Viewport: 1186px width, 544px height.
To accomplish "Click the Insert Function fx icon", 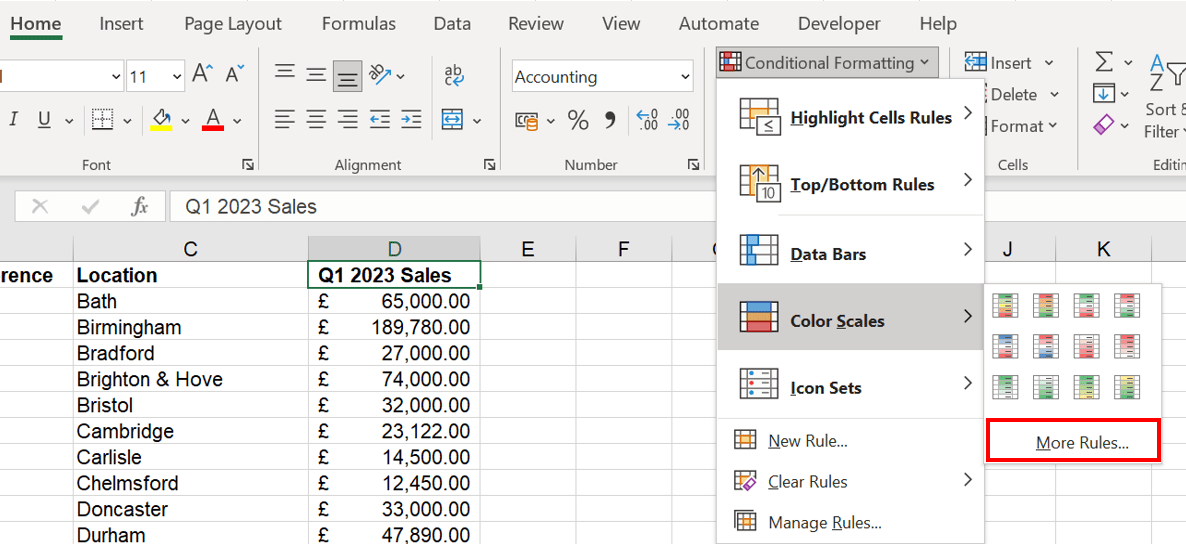I will pos(140,207).
